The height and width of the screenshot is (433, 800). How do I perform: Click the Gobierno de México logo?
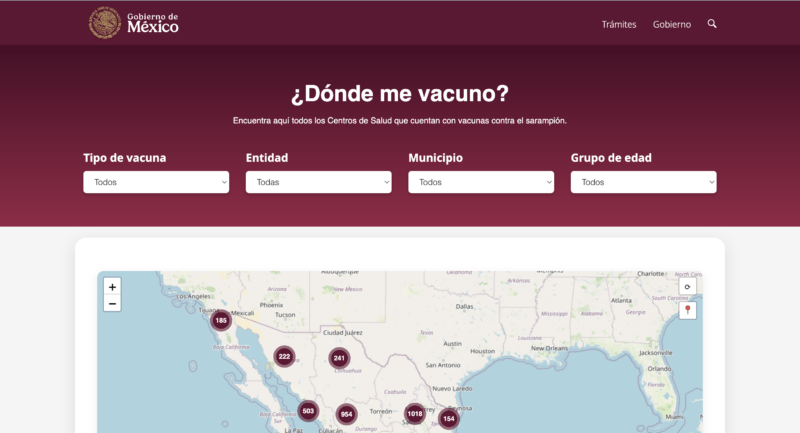coord(134,22)
